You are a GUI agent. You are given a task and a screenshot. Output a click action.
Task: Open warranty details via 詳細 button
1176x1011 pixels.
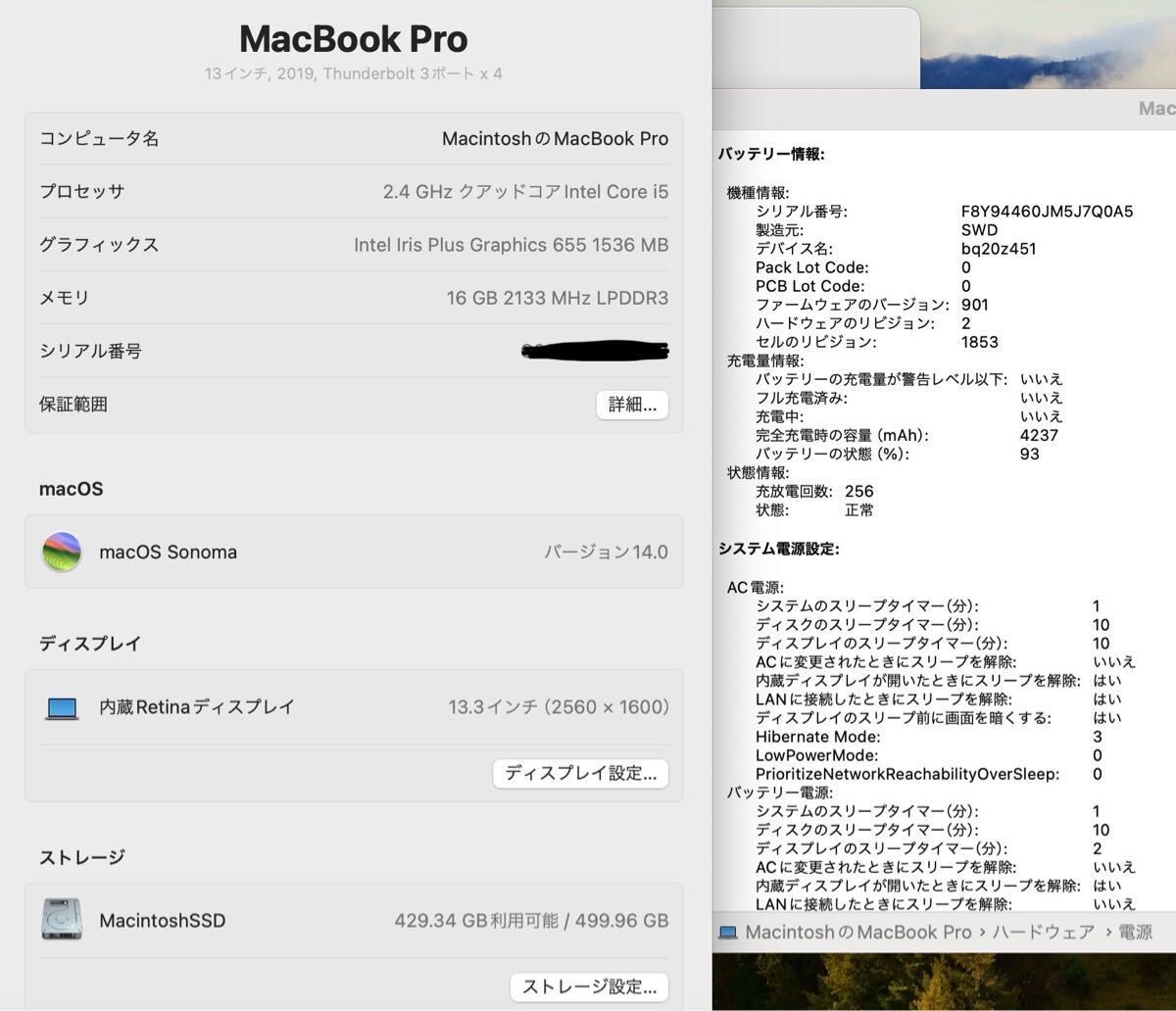[632, 405]
